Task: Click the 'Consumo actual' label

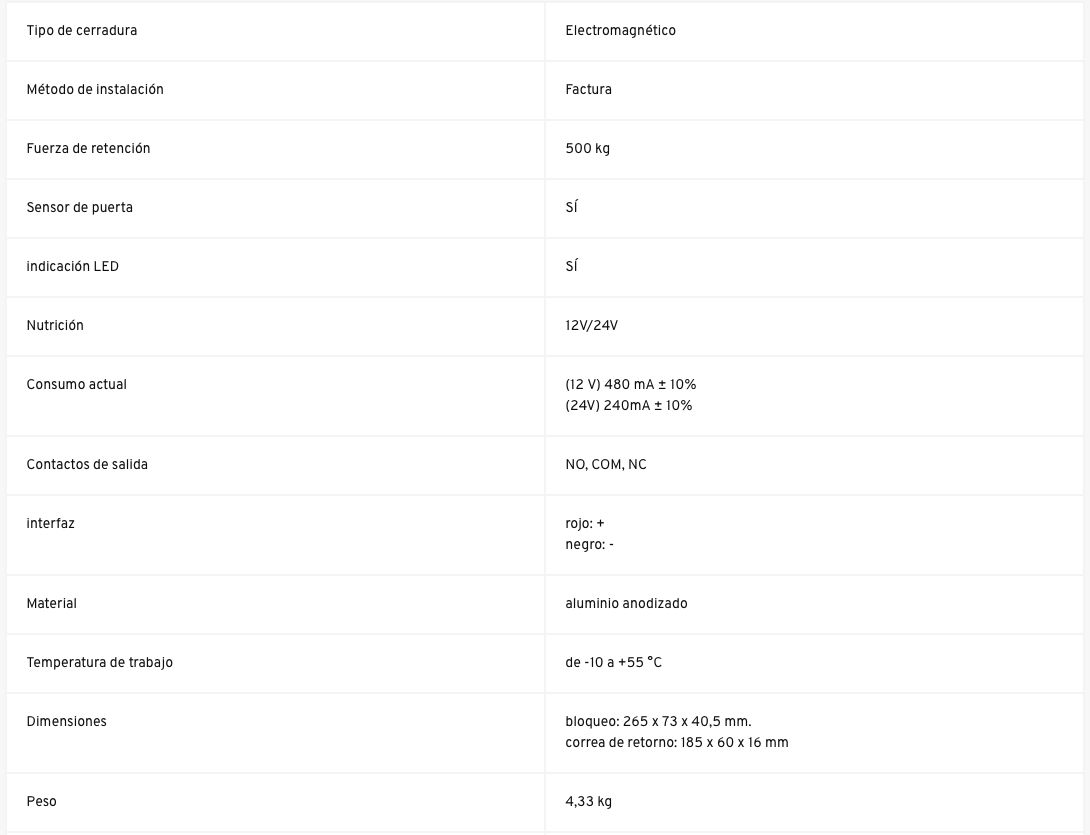Action: [x=76, y=385]
